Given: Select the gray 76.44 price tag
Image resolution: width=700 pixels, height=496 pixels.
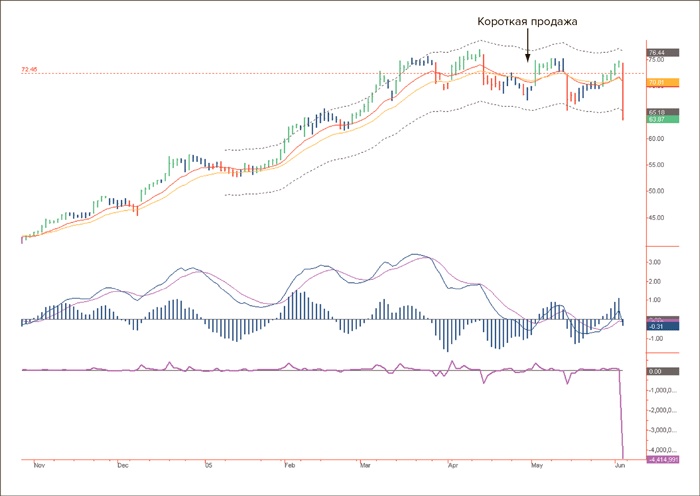Looking at the screenshot, I should coord(657,52).
